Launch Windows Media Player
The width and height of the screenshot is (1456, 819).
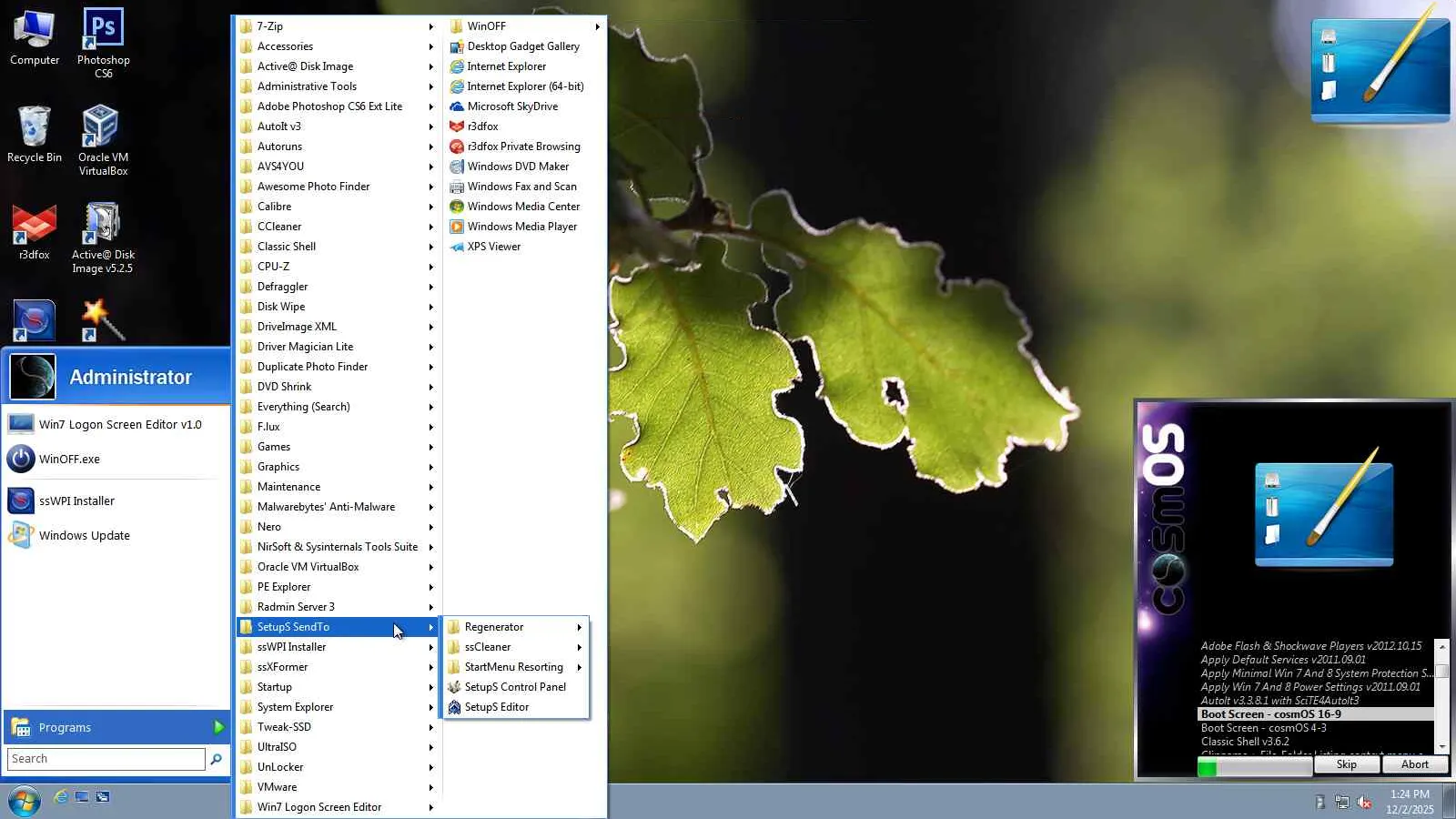[x=521, y=227]
